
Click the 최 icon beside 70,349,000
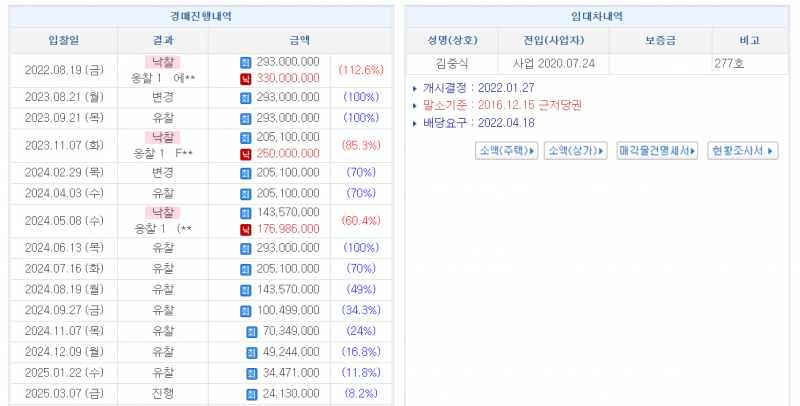(252, 331)
